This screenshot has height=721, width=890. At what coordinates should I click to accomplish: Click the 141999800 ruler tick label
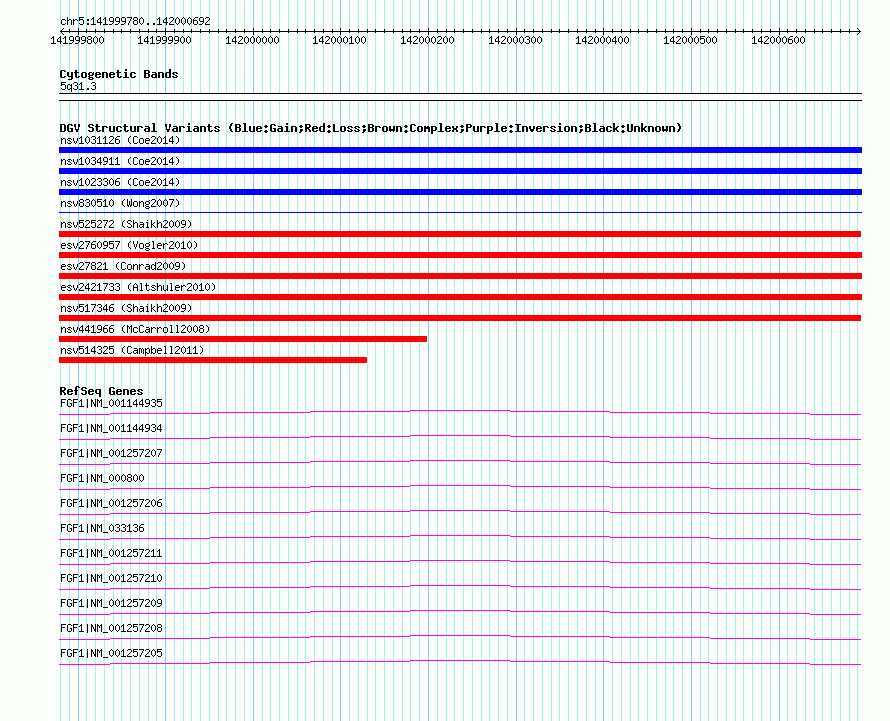click(x=77, y=40)
